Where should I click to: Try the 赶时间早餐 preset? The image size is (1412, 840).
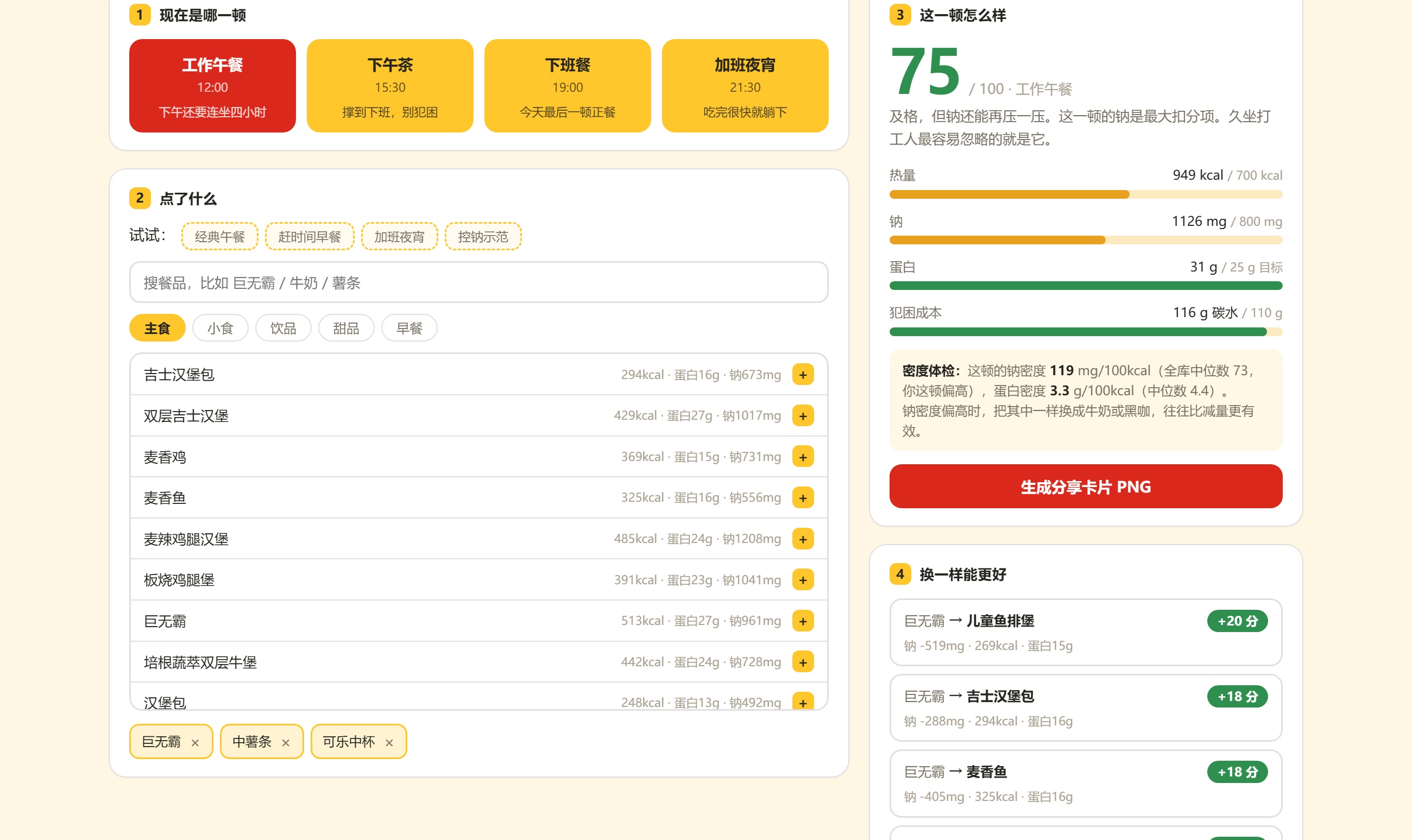310,237
